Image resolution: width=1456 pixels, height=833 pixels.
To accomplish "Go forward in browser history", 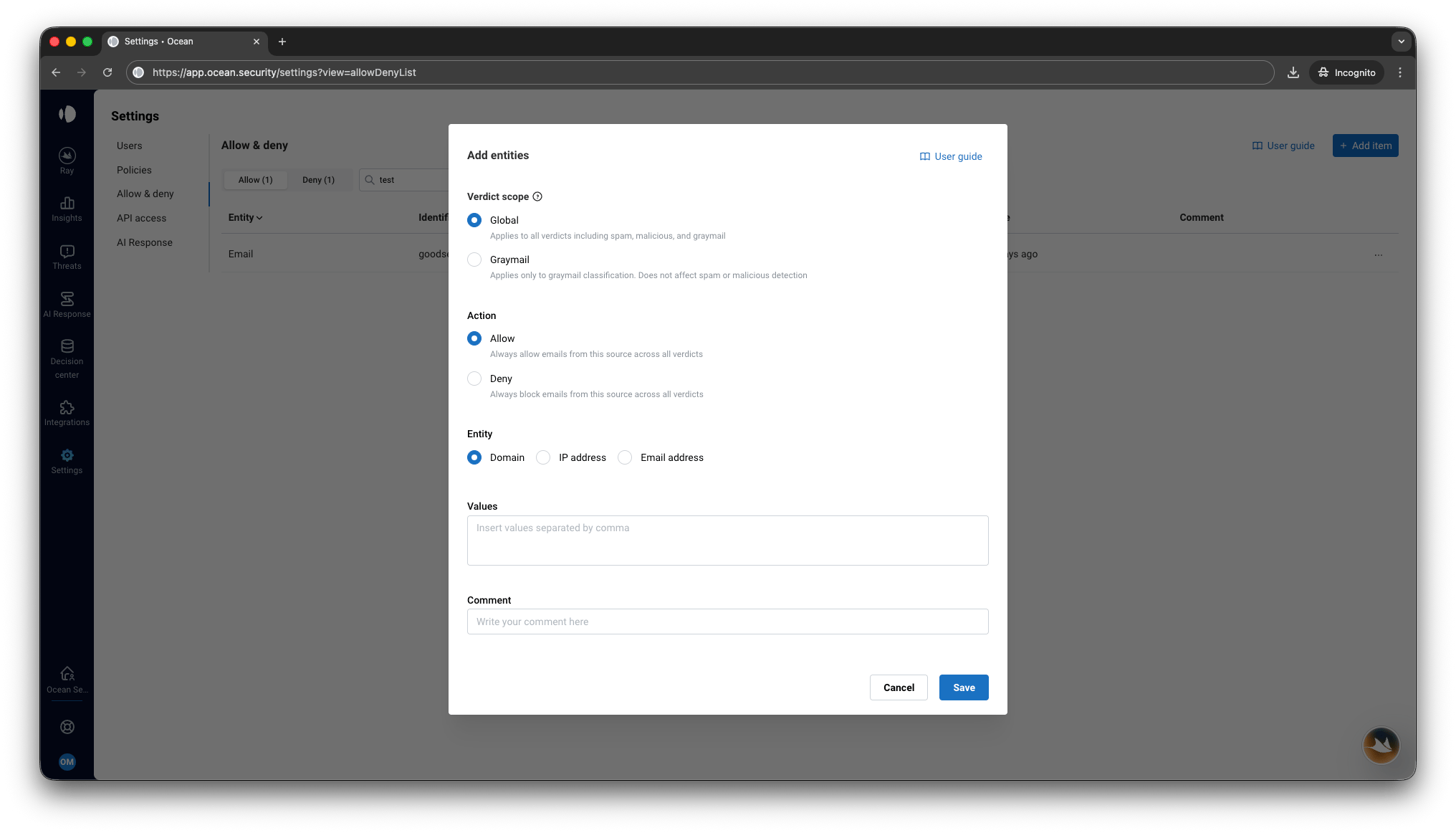I will tap(82, 72).
